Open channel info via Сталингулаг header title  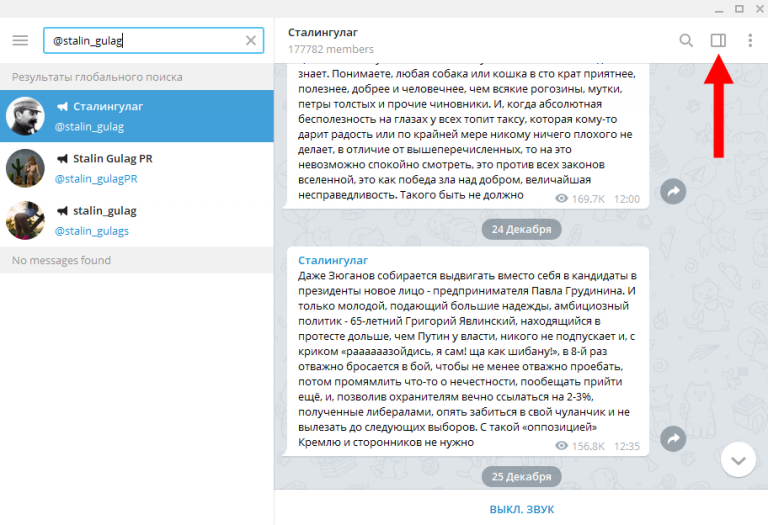(323, 32)
